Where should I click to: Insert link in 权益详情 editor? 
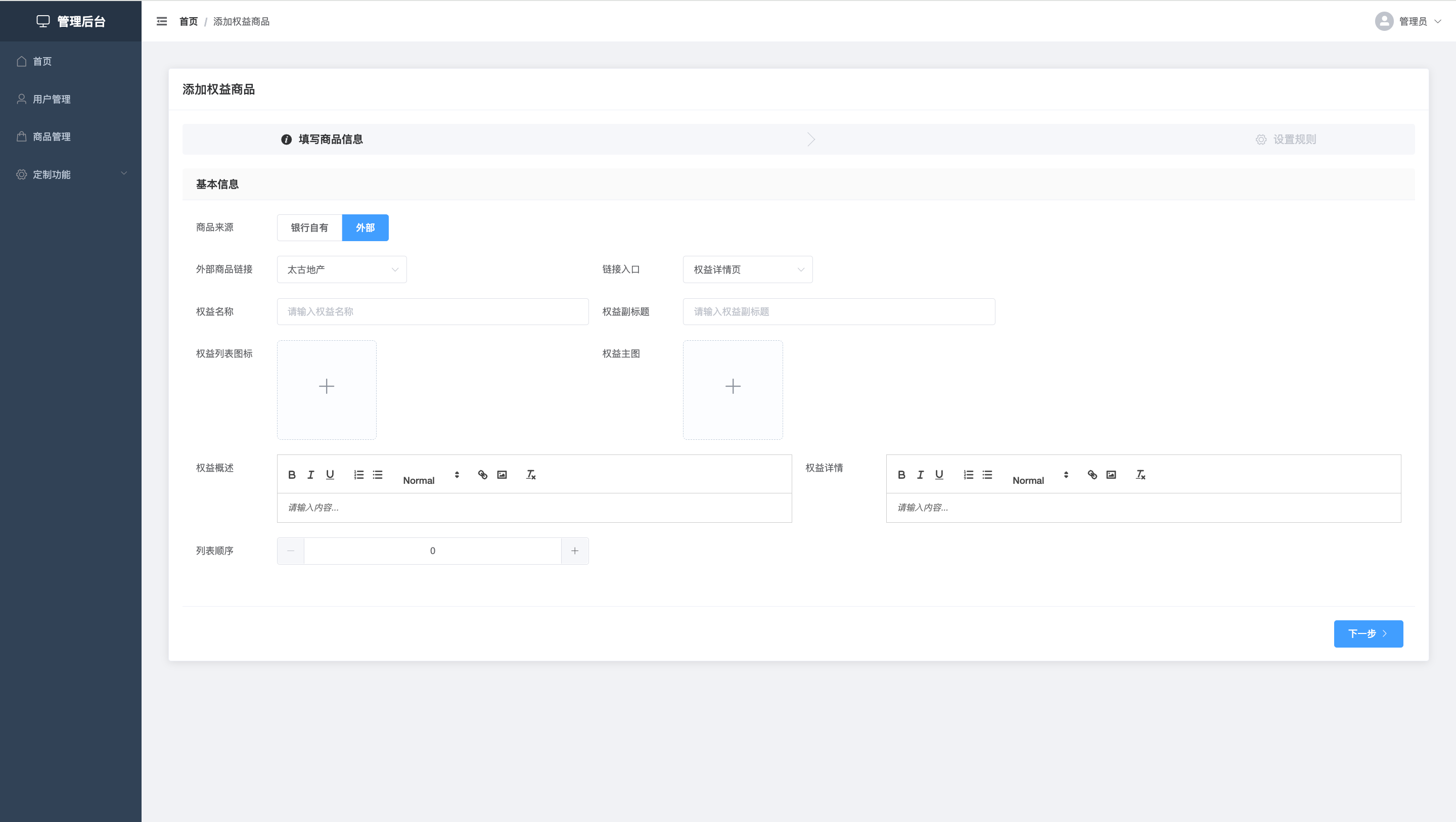click(1092, 474)
